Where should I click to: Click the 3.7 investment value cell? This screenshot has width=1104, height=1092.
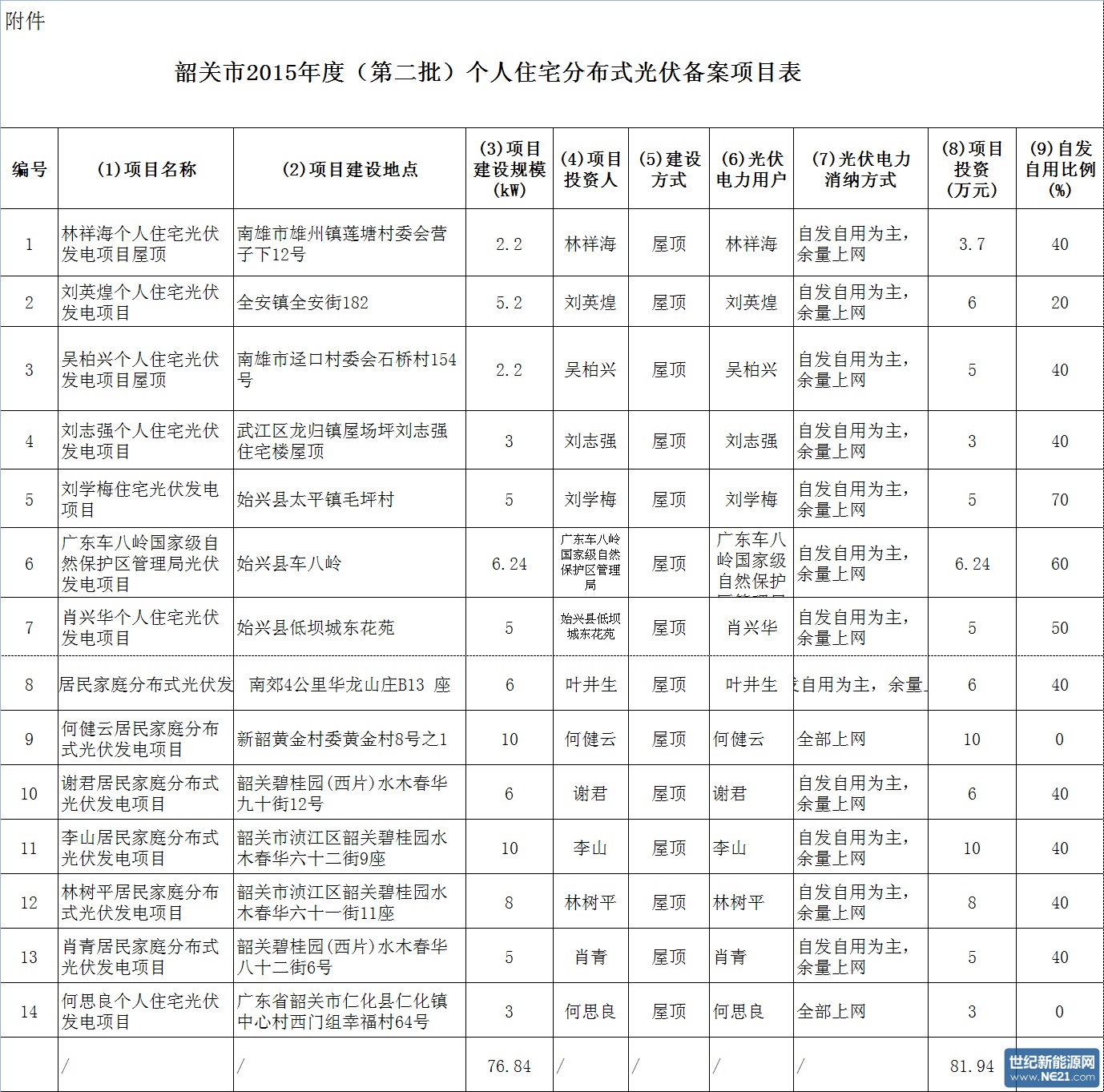click(x=972, y=244)
